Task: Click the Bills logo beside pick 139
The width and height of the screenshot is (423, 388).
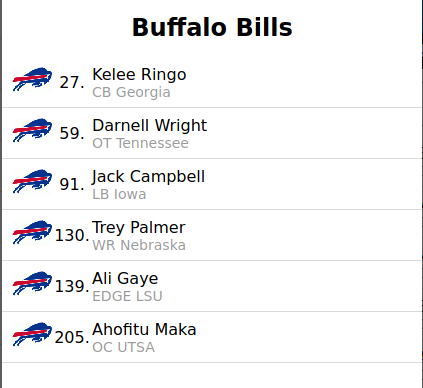Action: [x=32, y=283]
